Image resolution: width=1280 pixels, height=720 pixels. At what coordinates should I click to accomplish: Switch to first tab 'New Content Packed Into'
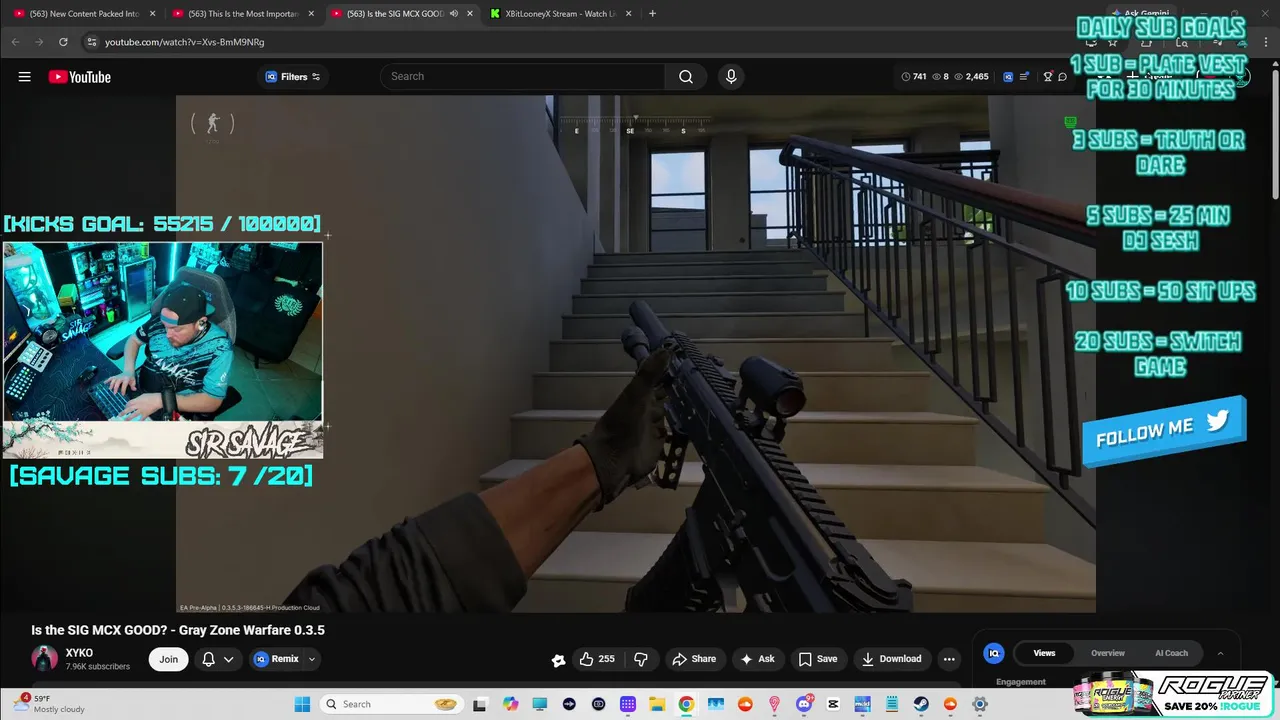pos(84,14)
